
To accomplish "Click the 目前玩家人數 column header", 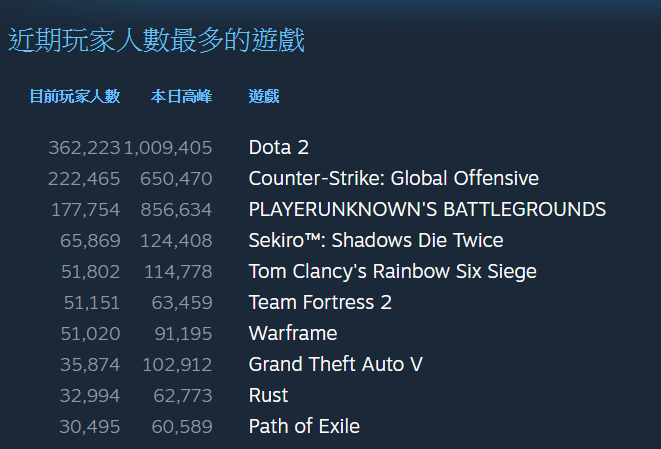I will [x=75, y=97].
